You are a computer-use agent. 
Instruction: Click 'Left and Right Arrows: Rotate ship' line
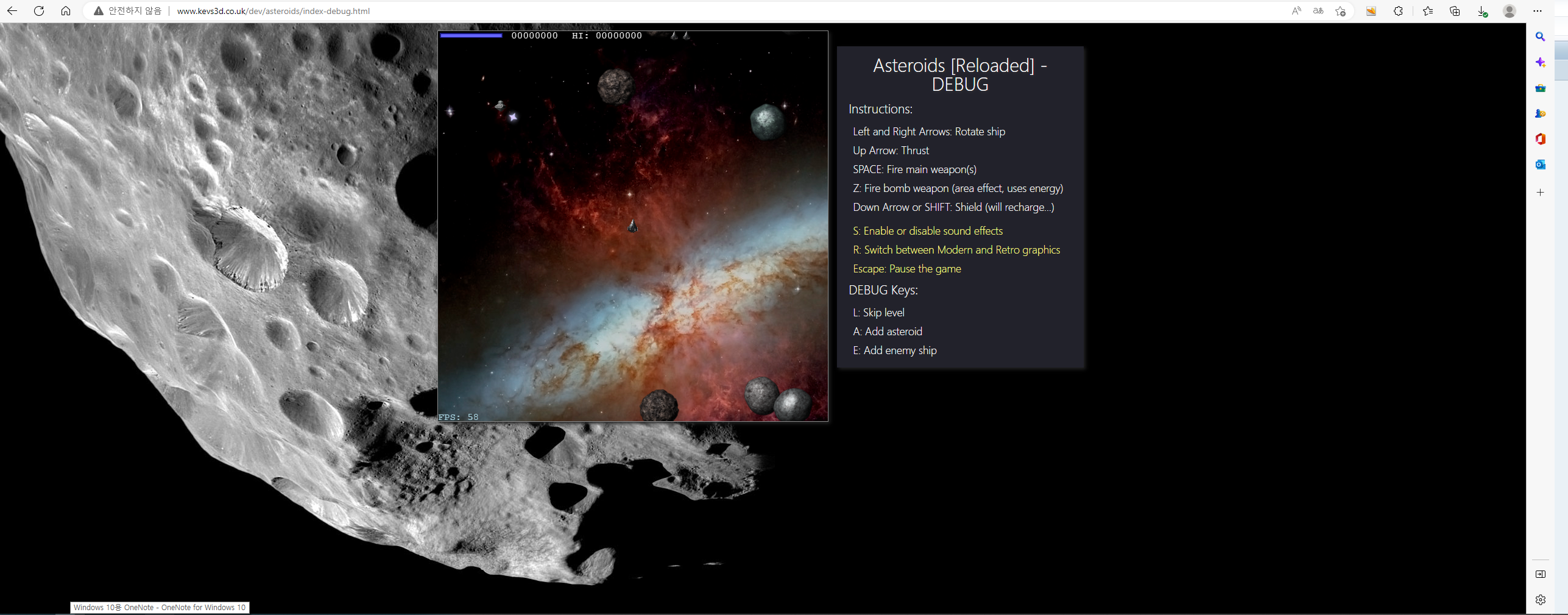(x=929, y=132)
